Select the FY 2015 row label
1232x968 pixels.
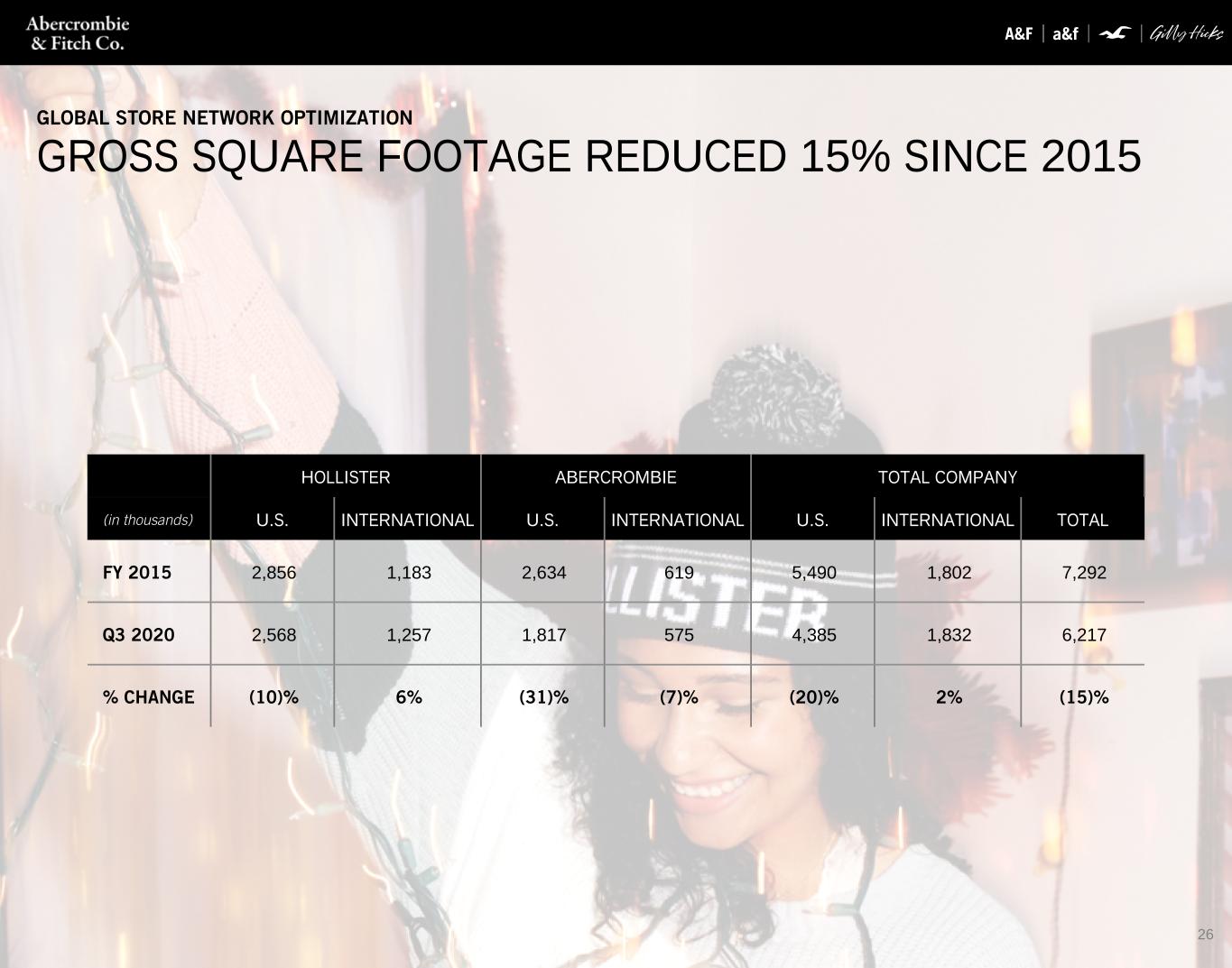click(x=137, y=573)
